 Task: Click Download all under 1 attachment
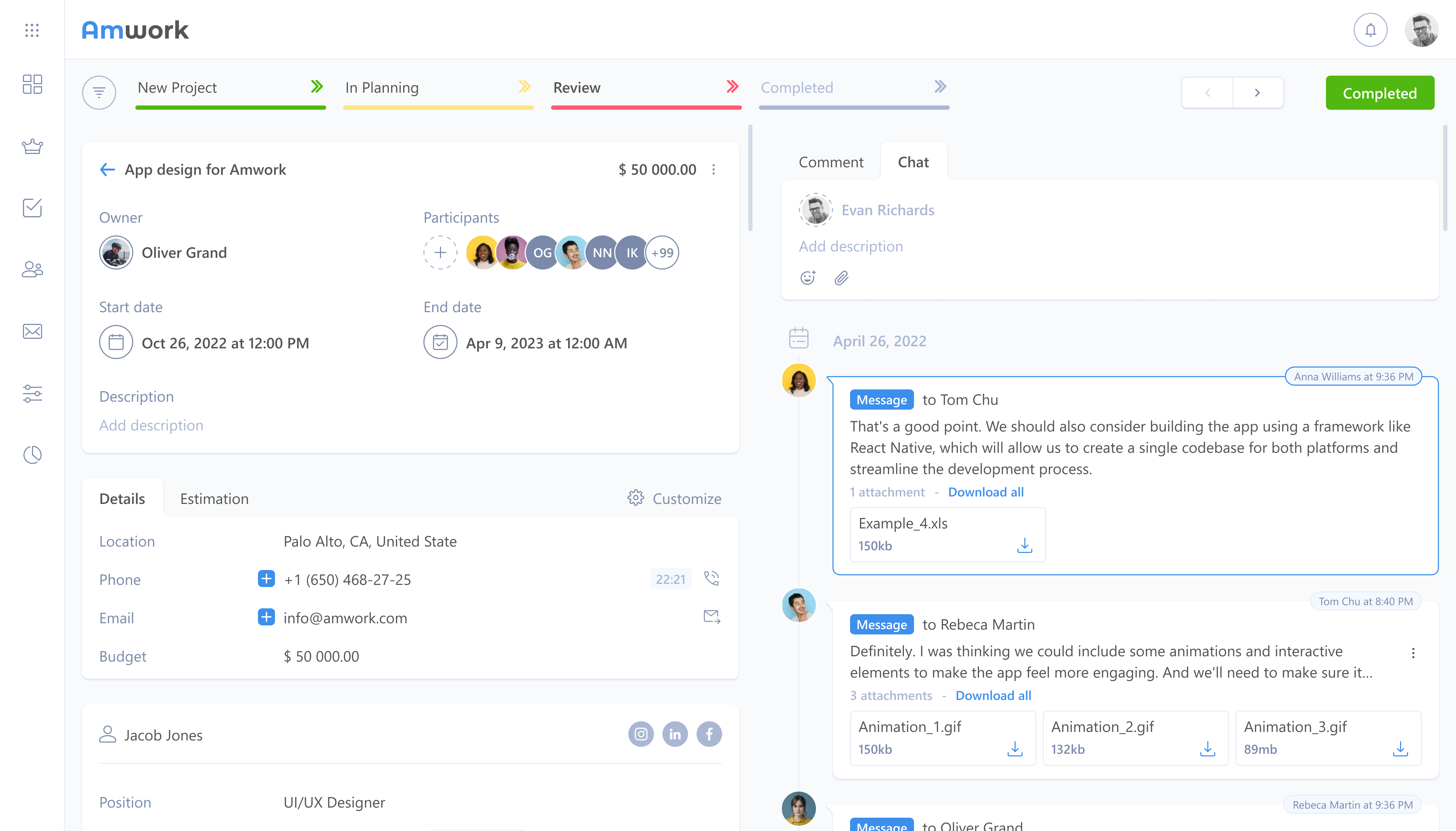point(986,492)
